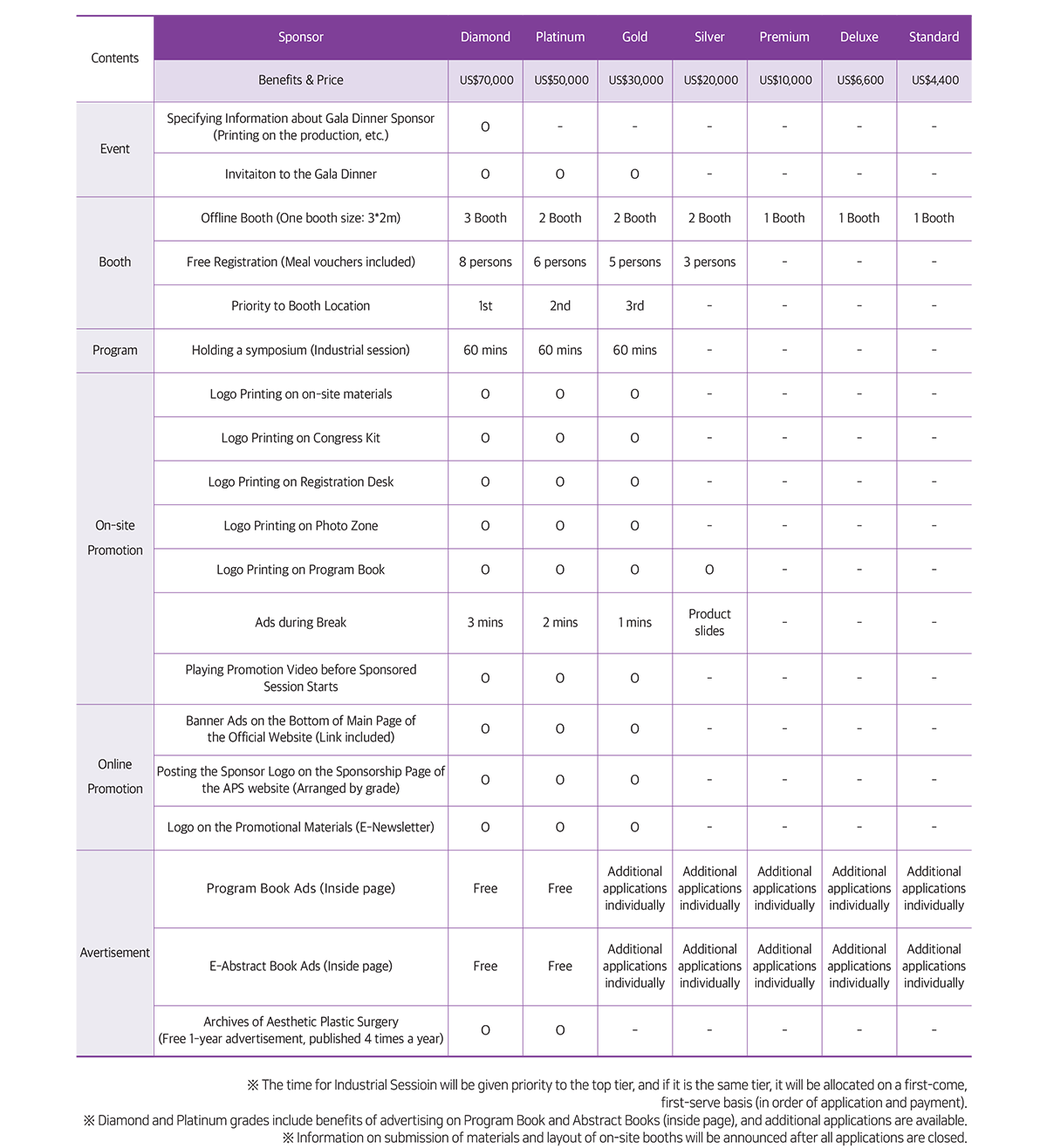1047x1148 pixels.
Task: Select the Benefits & Price cell
Action: tap(300, 80)
